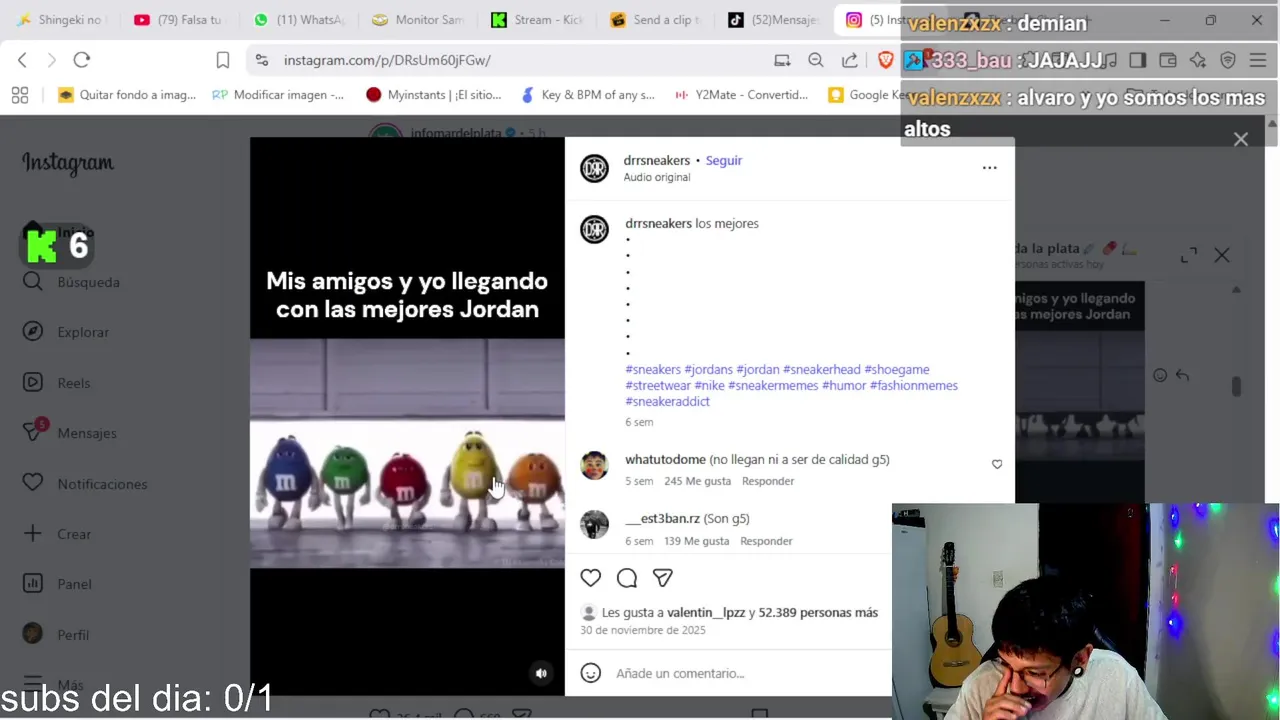Click the reply arrow icon in messages panel
This screenshot has height=720, width=1280.
[x=1182, y=375]
